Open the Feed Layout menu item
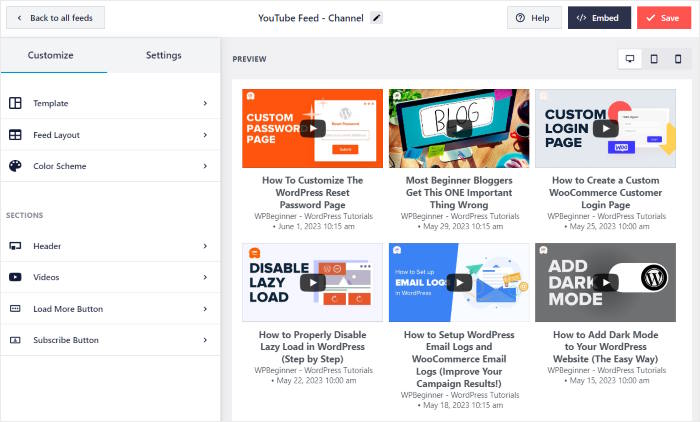Image resolution: width=700 pixels, height=422 pixels. (x=110, y=135)
